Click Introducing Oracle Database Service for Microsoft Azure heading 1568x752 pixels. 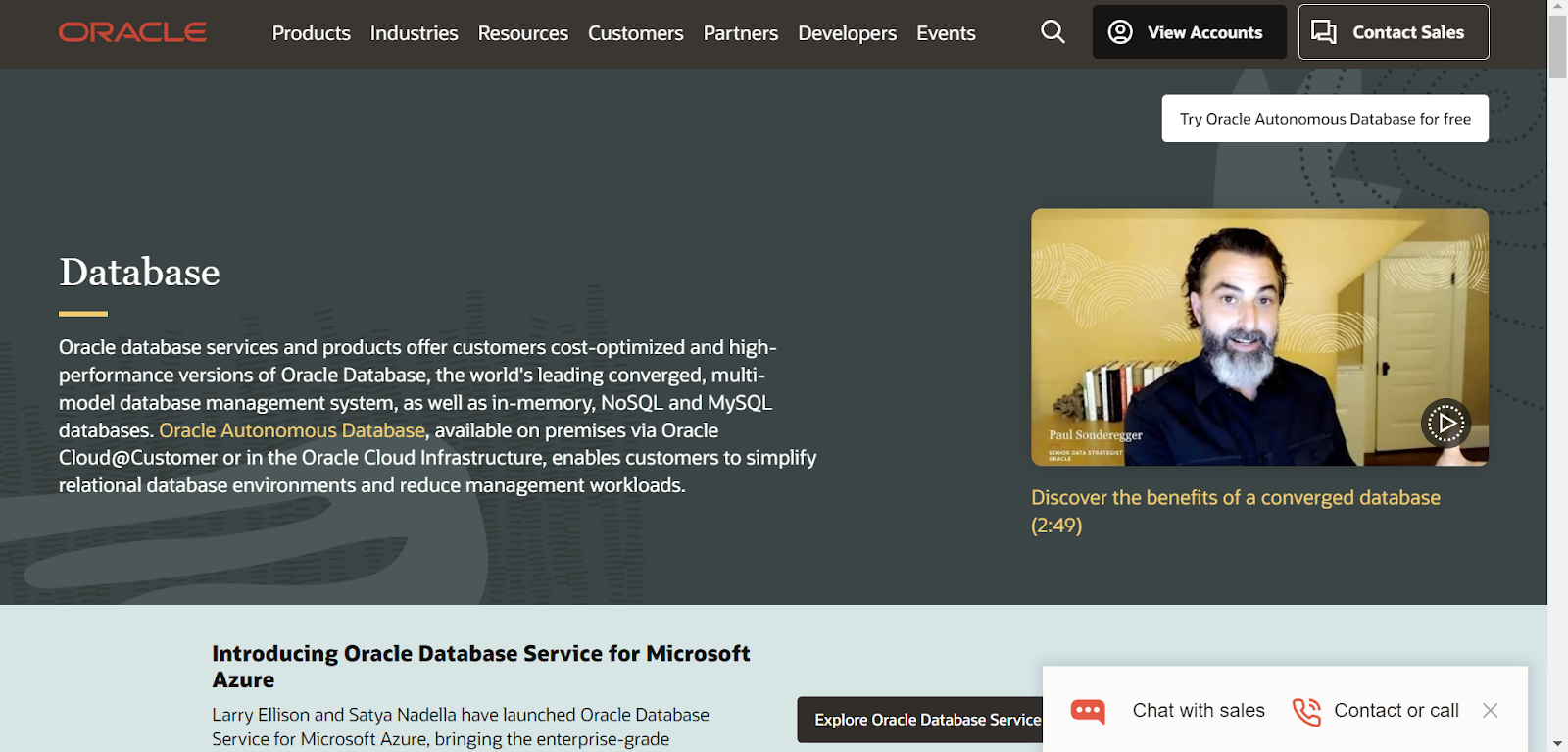click(x=481, y=667)
